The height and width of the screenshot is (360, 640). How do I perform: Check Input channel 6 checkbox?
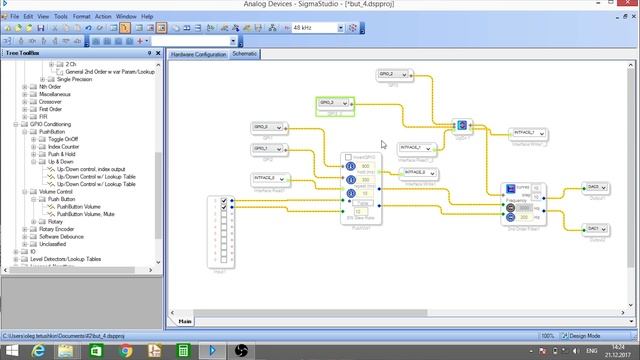224,240
